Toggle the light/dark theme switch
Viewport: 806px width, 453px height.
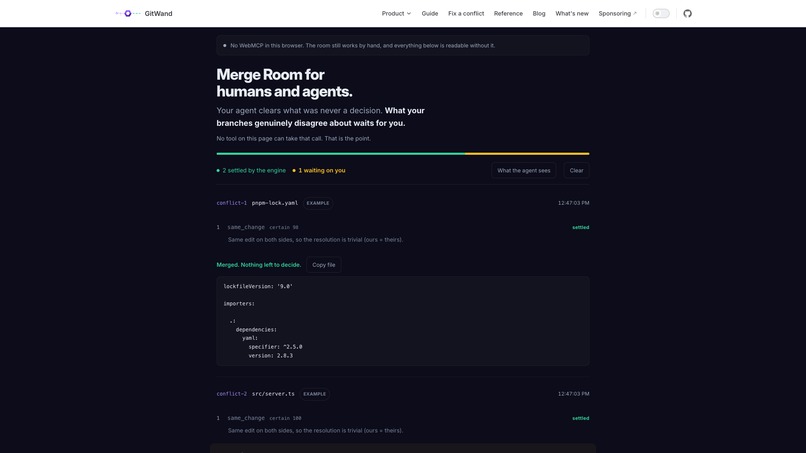point(661,13)
